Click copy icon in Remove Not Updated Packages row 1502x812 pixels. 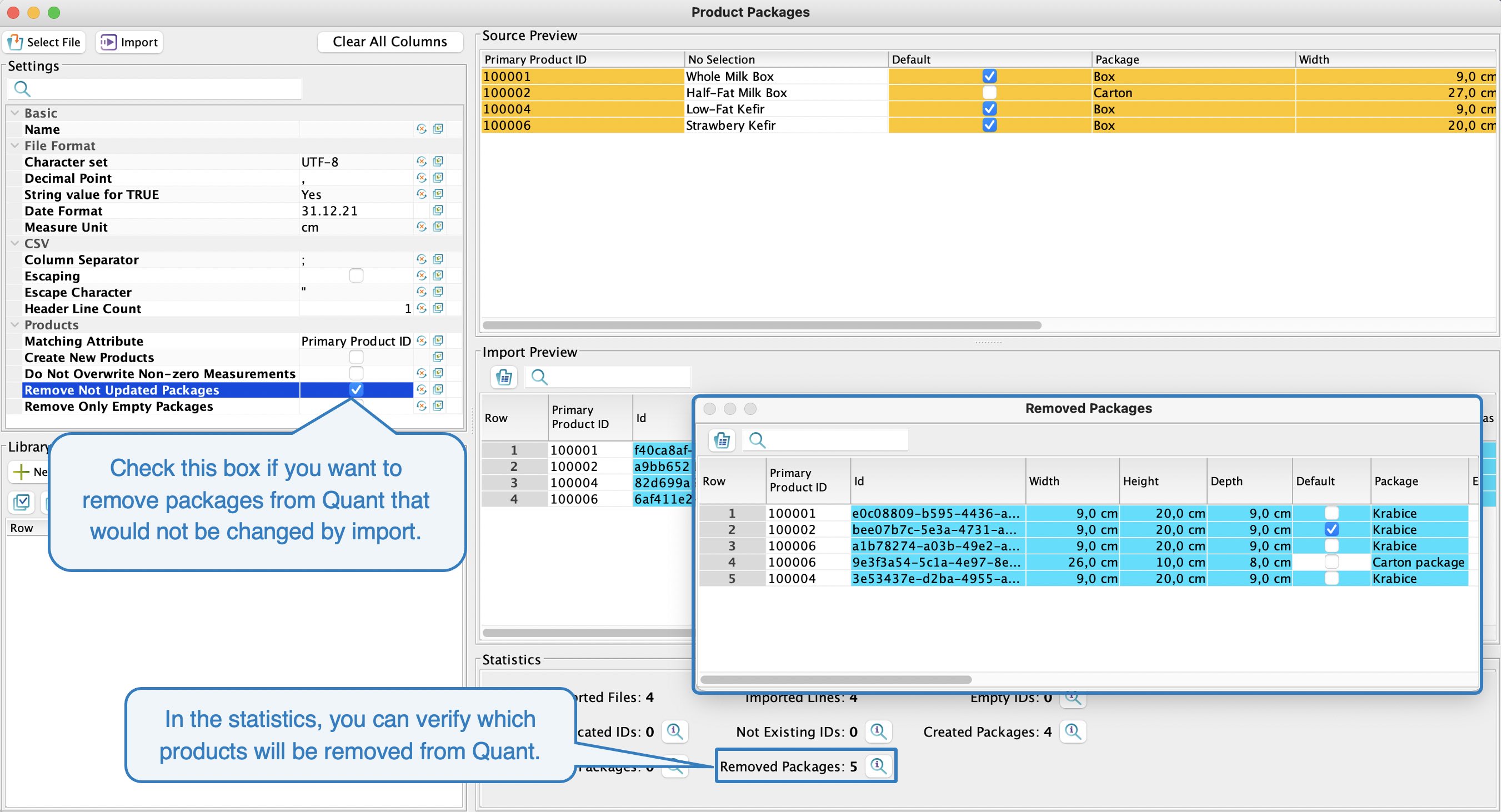pos(438,390)
